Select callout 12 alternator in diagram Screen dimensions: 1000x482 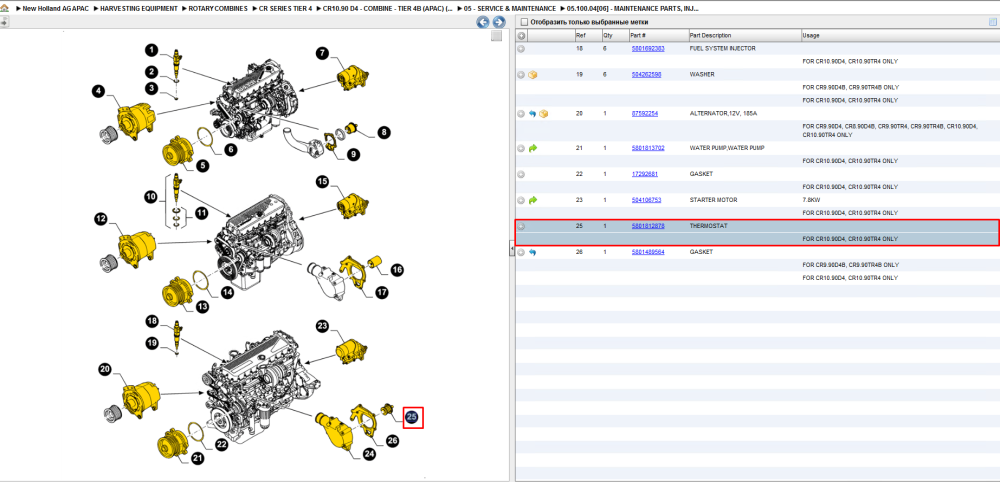pyautogui.click(x=100, y=219)
